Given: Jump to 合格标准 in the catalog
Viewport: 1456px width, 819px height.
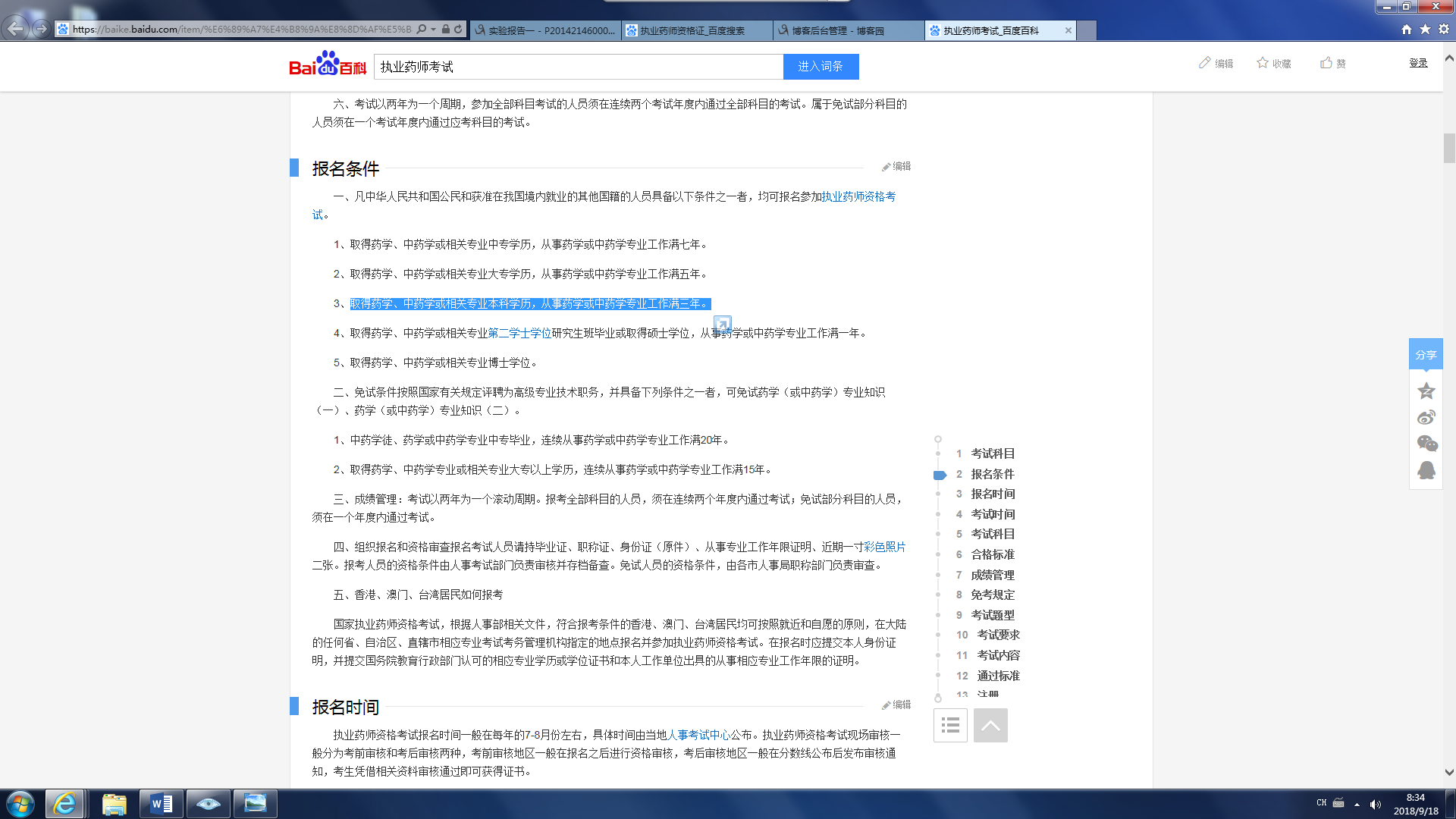Looking at the screenshot, I should [992, 554].
